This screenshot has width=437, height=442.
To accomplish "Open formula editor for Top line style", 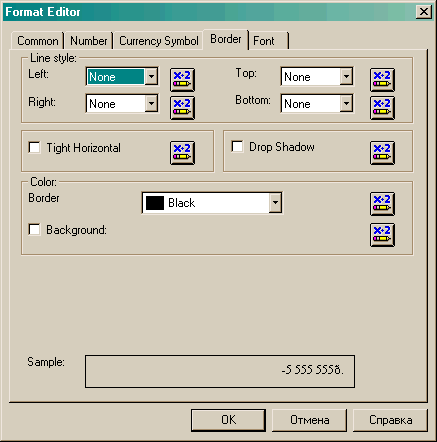I will pyautogui.click(x=382, y=80).
